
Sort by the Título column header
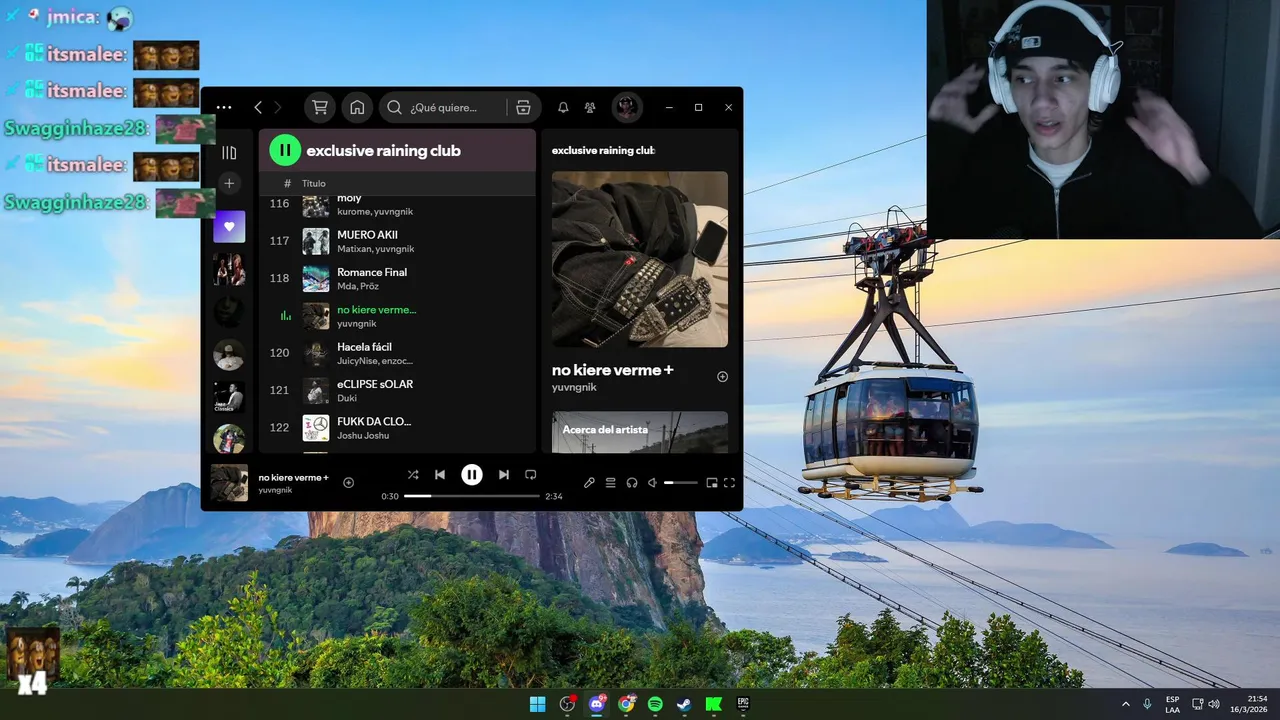coord(314,184)
